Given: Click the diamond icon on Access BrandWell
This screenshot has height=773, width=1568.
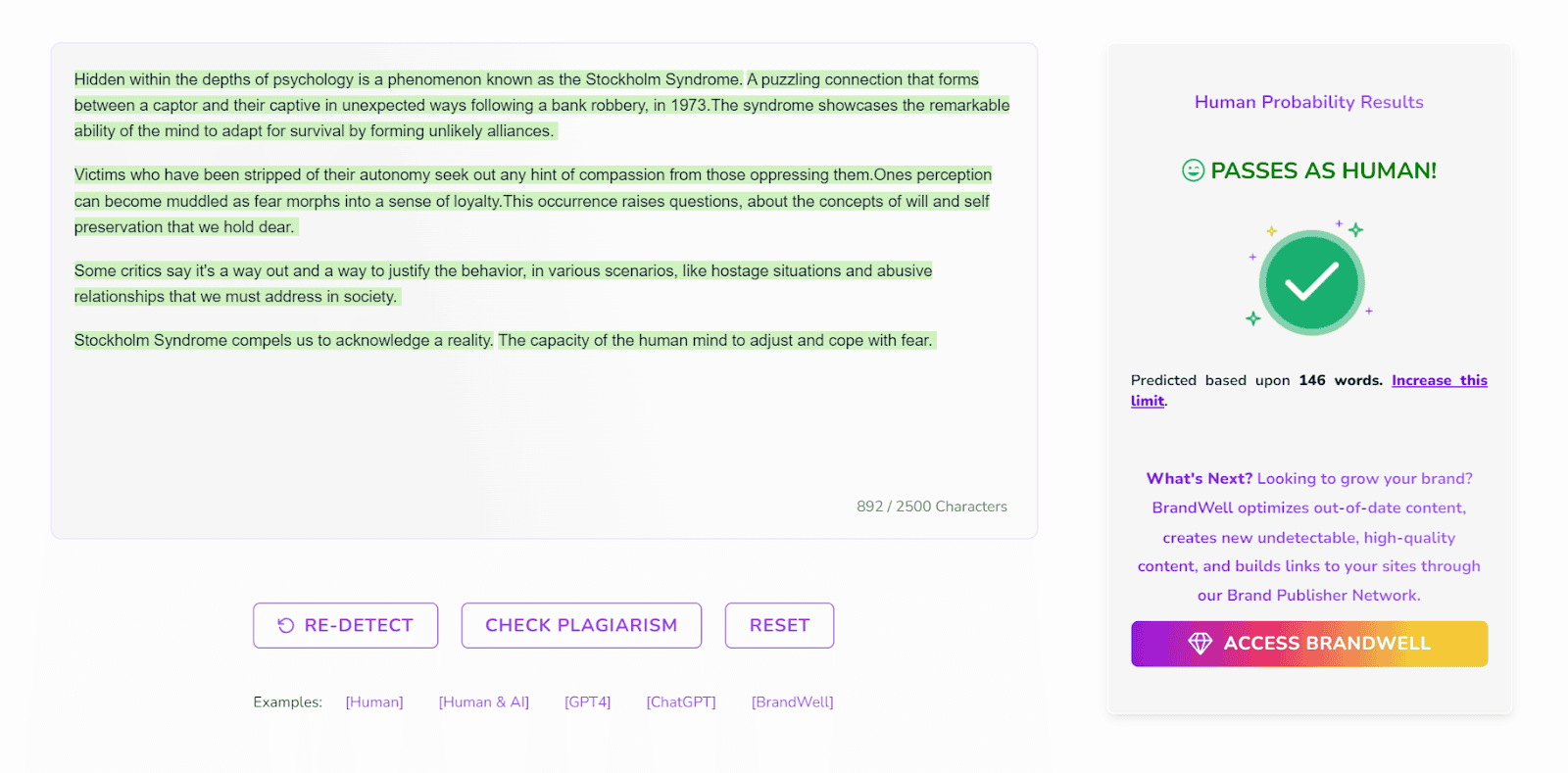Looking at the screenshot, I should click(x=1200, y=644).
